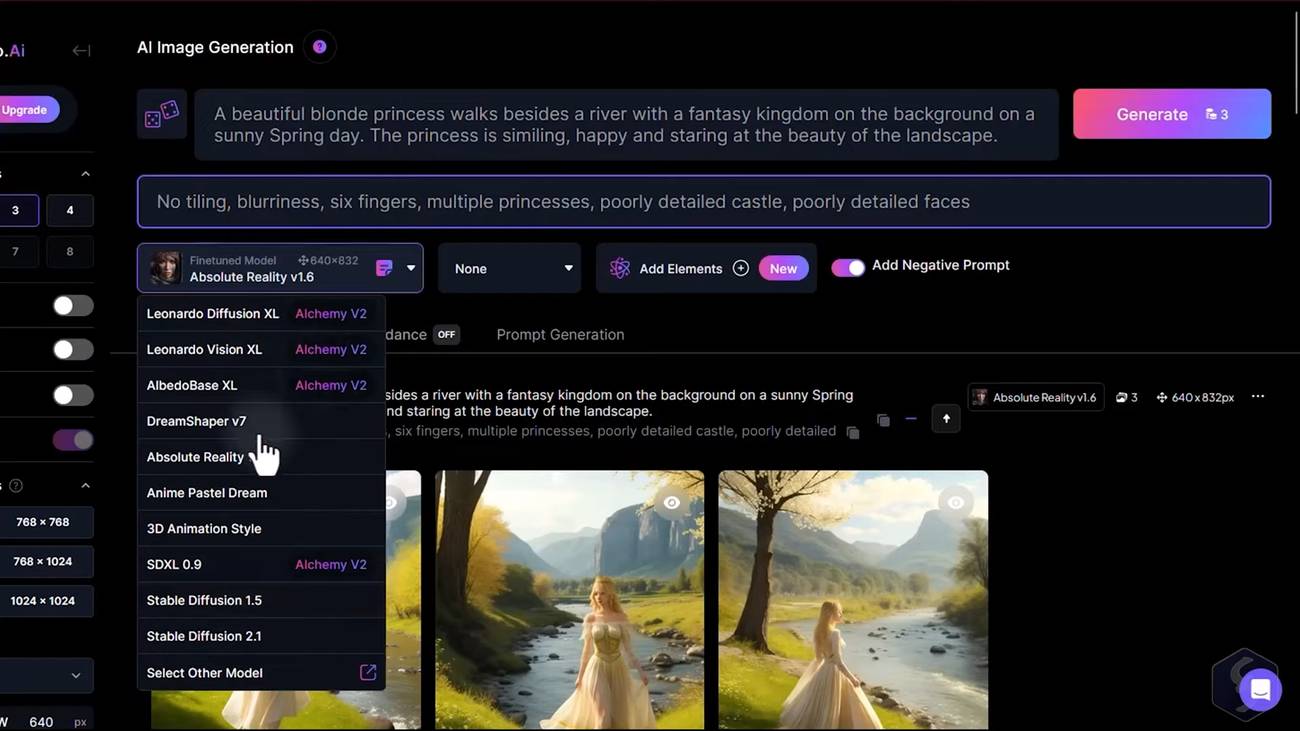Viewport: 1300px width, 731px height.
Task: Click into the negative prompt field
Action: pyautogui.click(x=704, y=202)
